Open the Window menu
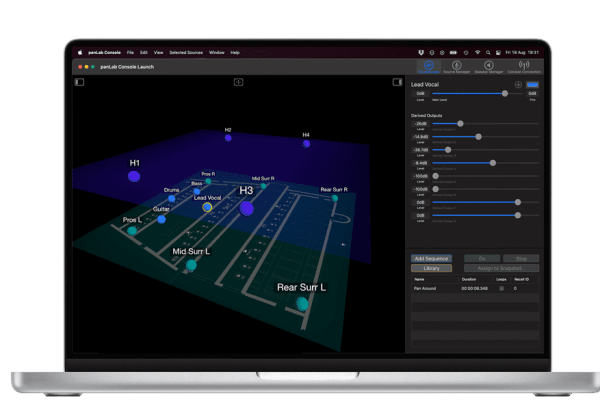Image resolution: width=600 pixels, height=400 pixels. tap(217, 52)
